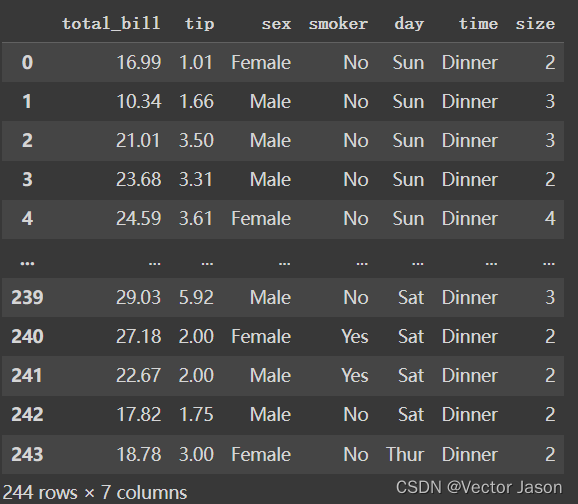Select tip value 1.66
578x504 pixels.
(196, 101)
